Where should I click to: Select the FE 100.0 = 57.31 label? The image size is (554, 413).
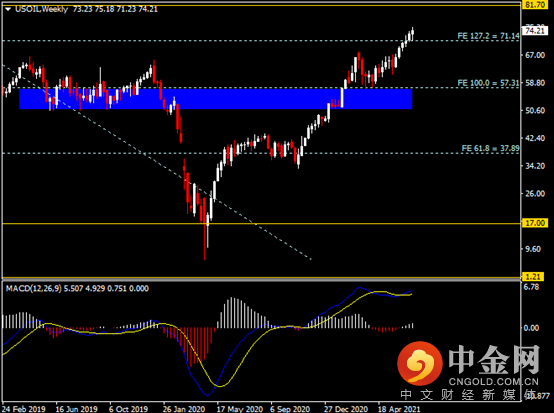[x=488, y=83]
